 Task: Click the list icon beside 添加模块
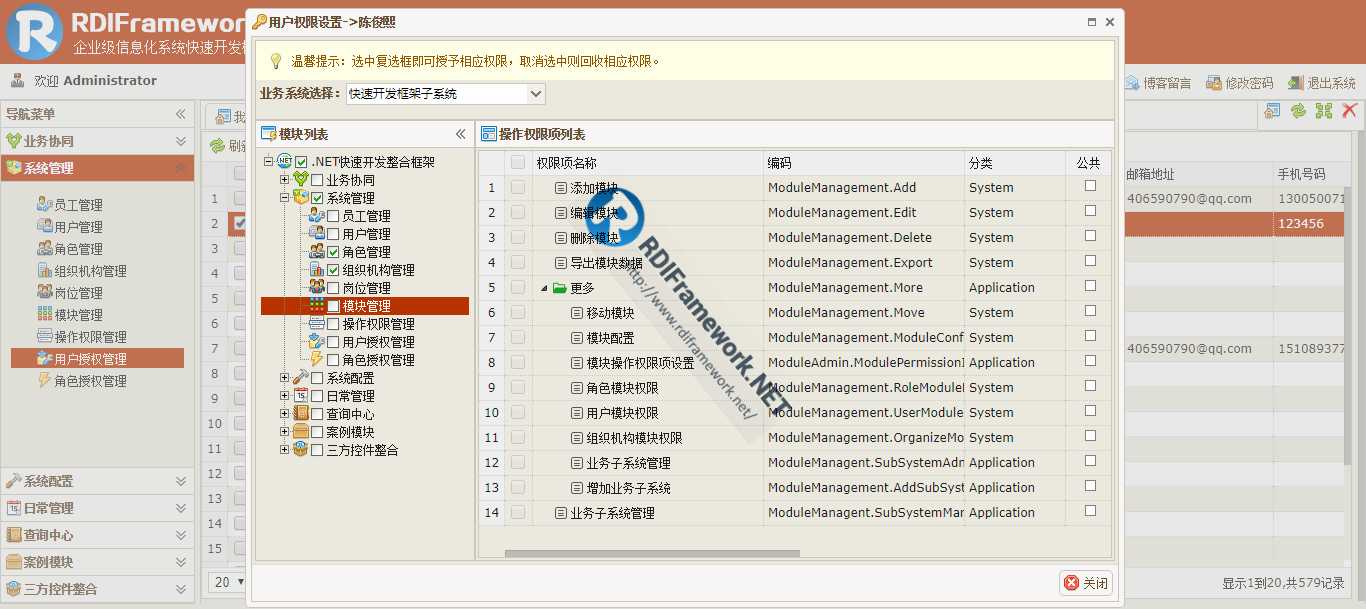click(x=561, y=187)
